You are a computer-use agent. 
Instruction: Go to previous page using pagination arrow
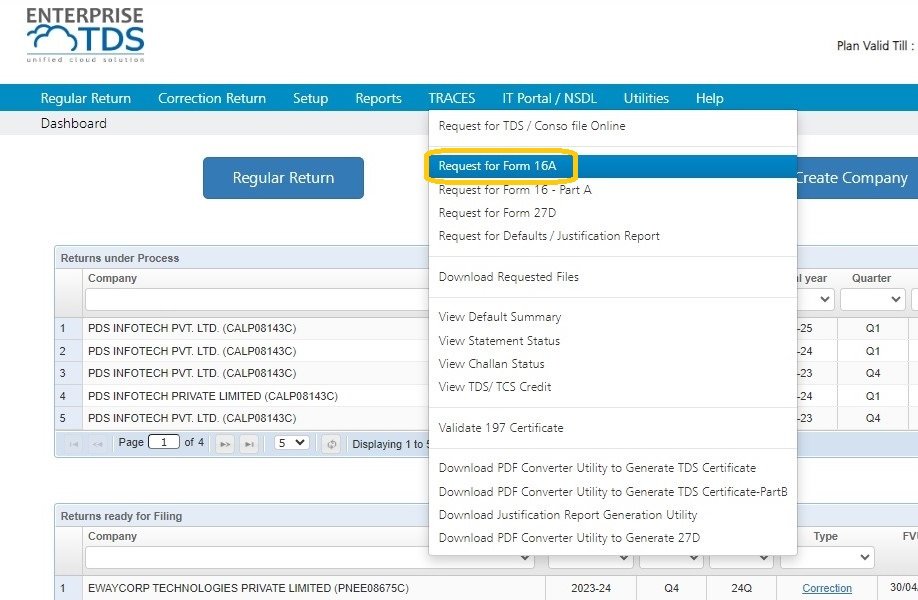click(x=97, y=443)
